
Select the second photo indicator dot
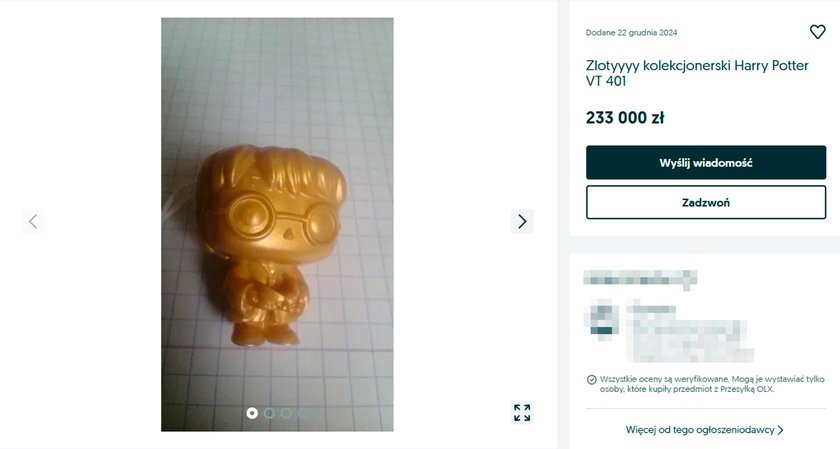(x=269, y=413)
